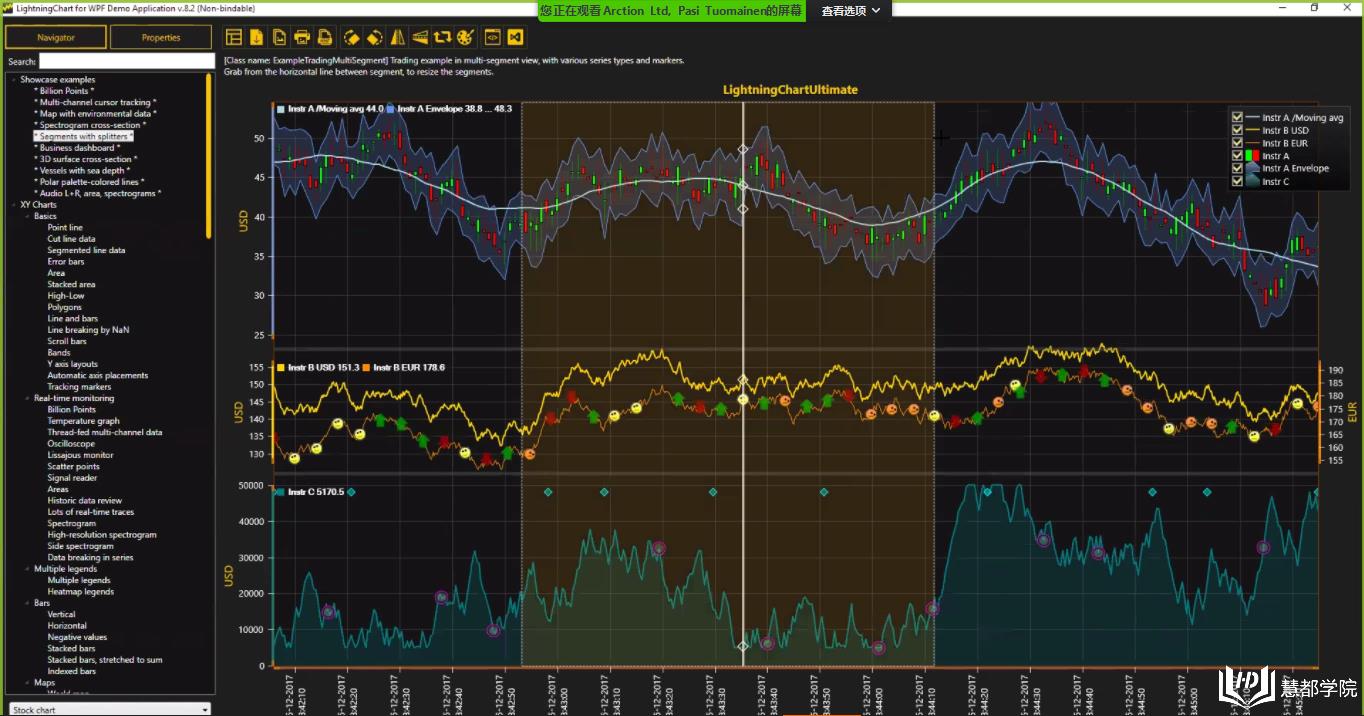The width and height of the screenshot is (1364, 716).
Task: Click the Instr C 5170.5 value label
Action: (315, 492)
